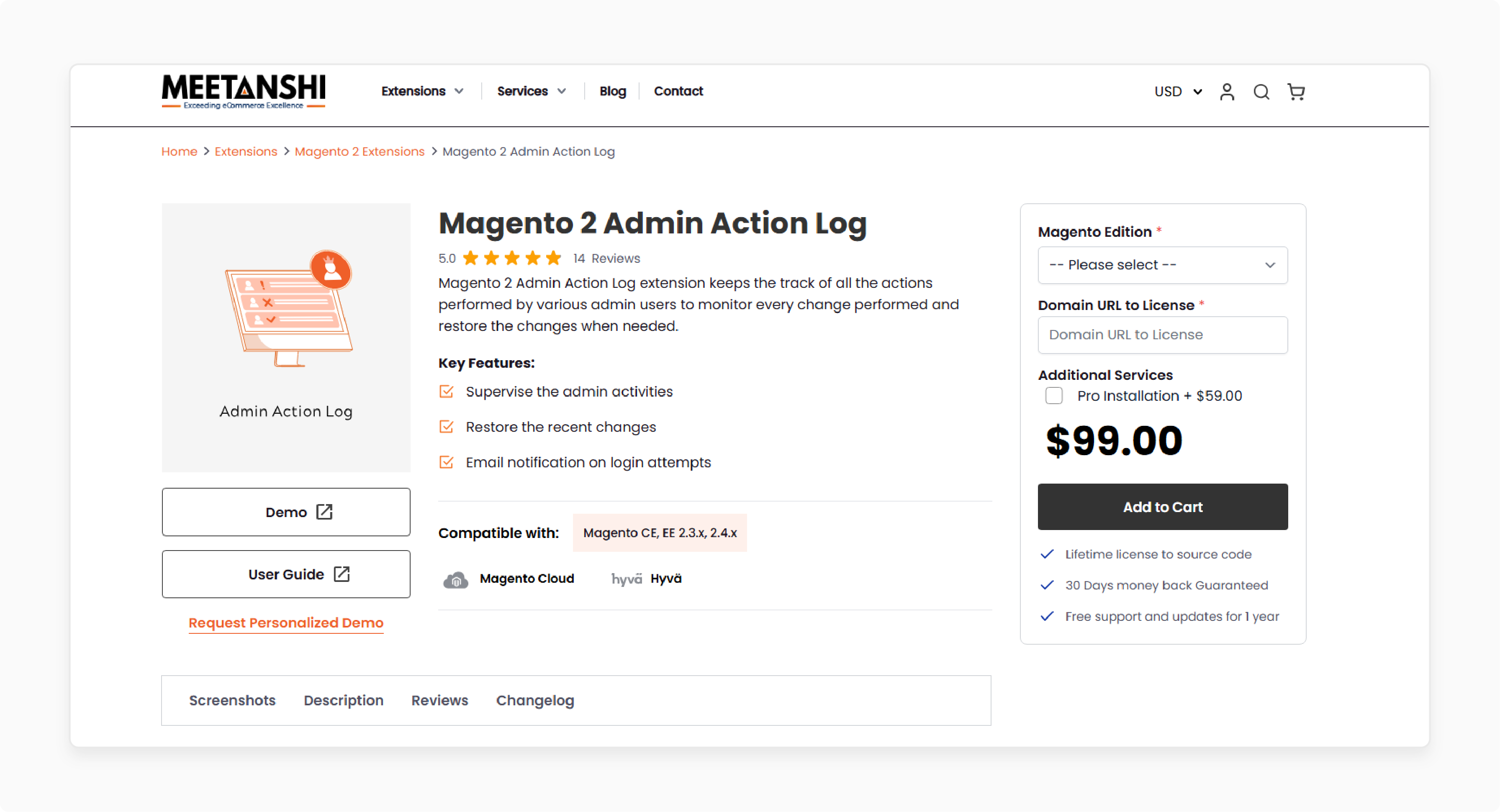Click the five-star rating icons
1500x812 pixels.
coord(512,258)
